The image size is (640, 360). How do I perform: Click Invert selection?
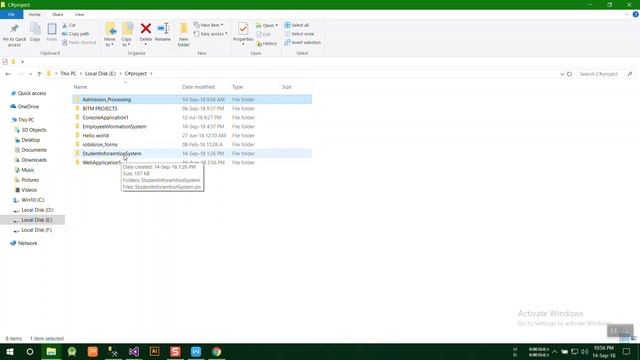tap(302, 42)
